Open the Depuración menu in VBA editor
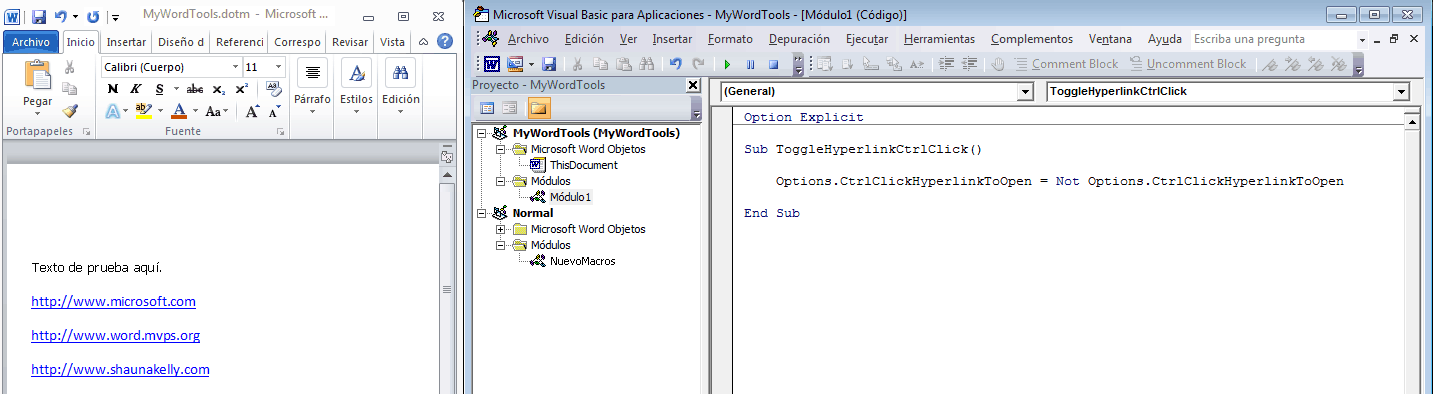This screenshot has width=1434, height=394. (799, 39)
